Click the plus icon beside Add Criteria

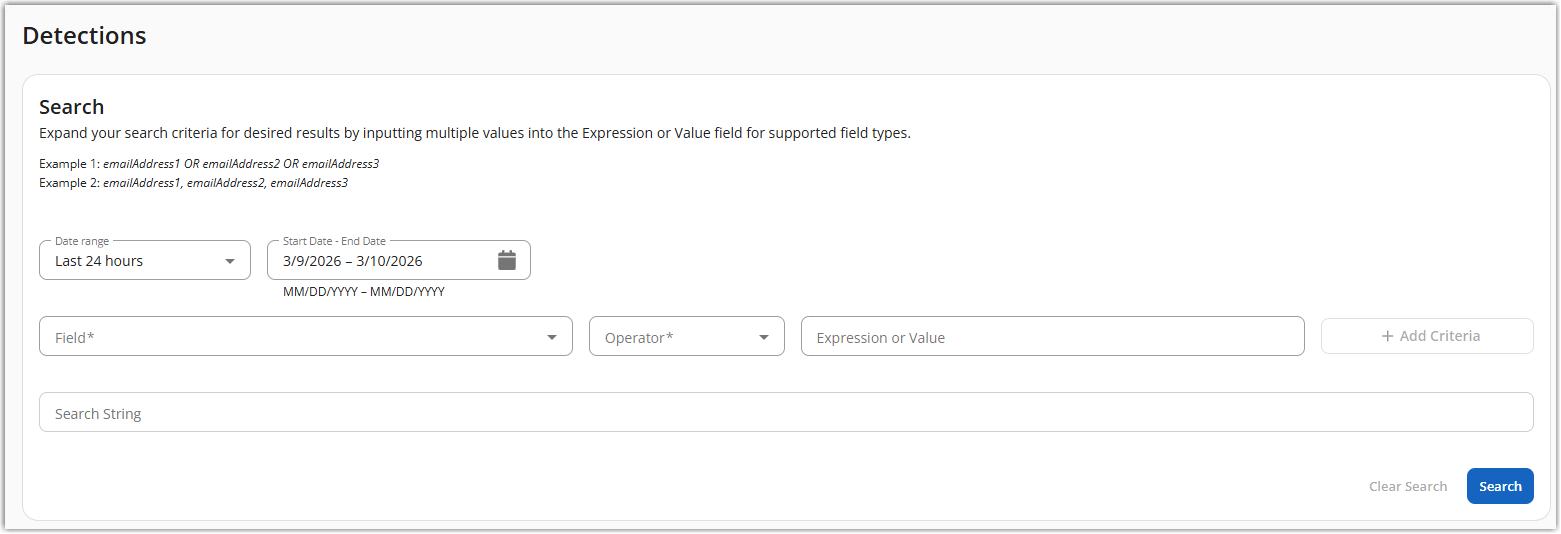(x=1387, y=336)
